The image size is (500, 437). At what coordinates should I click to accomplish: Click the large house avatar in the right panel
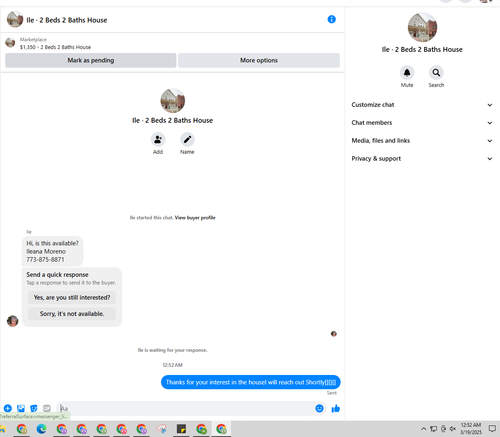pos(422,27)
